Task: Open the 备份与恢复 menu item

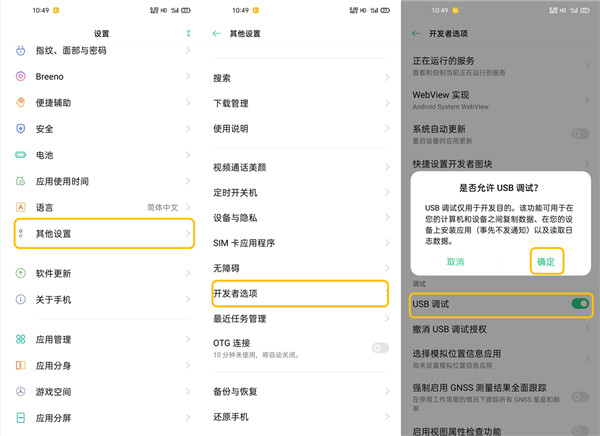Action: [298, 389]
